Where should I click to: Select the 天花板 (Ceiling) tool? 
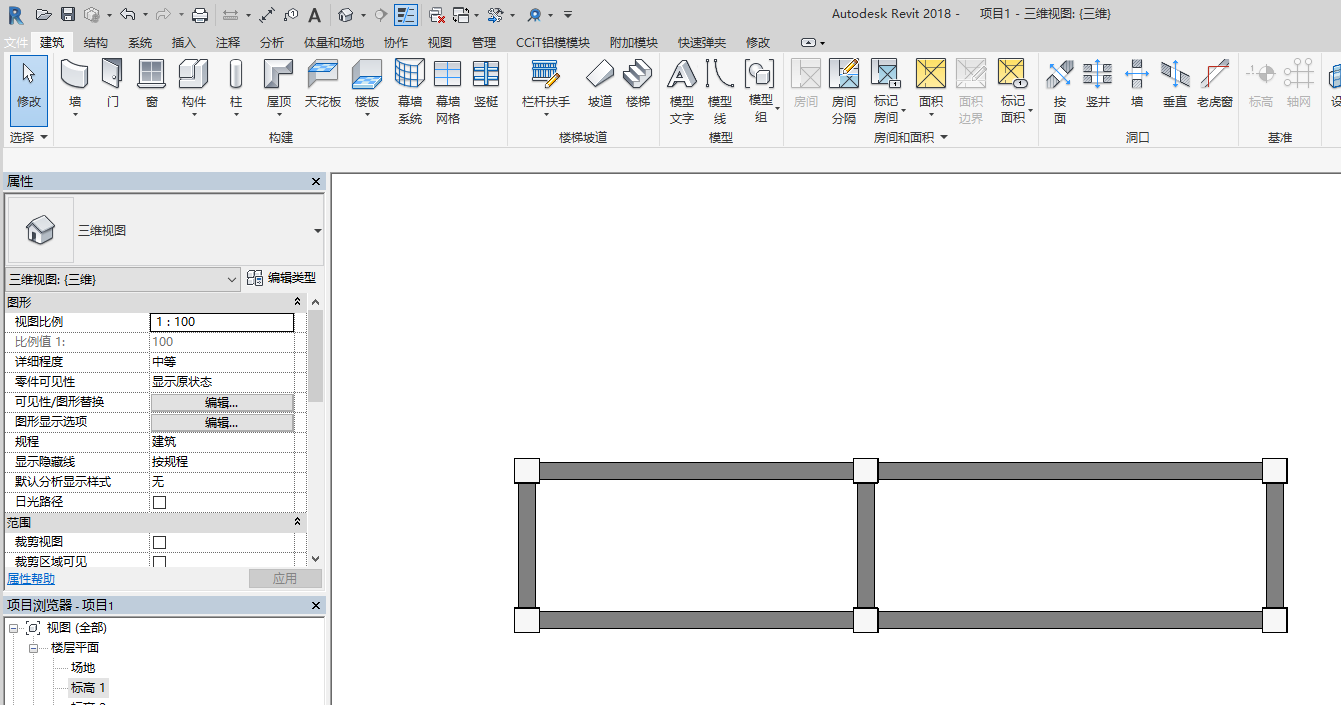coord(323,84)
